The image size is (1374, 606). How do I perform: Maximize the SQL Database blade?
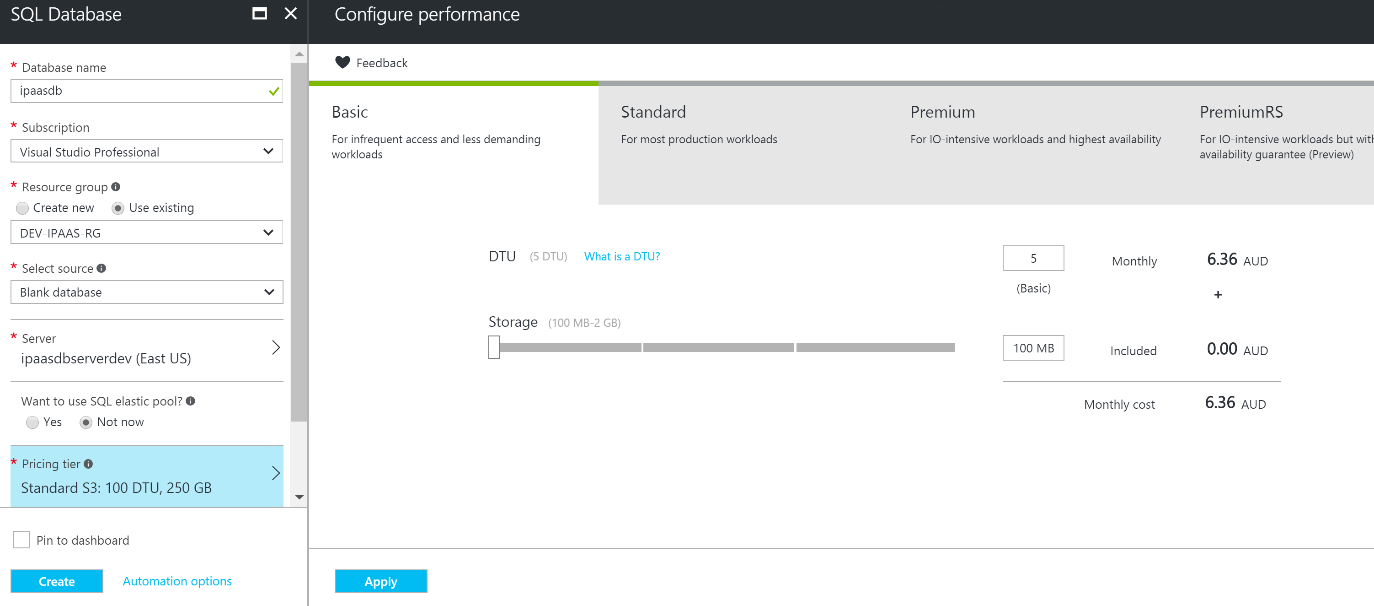click(260, 14)
